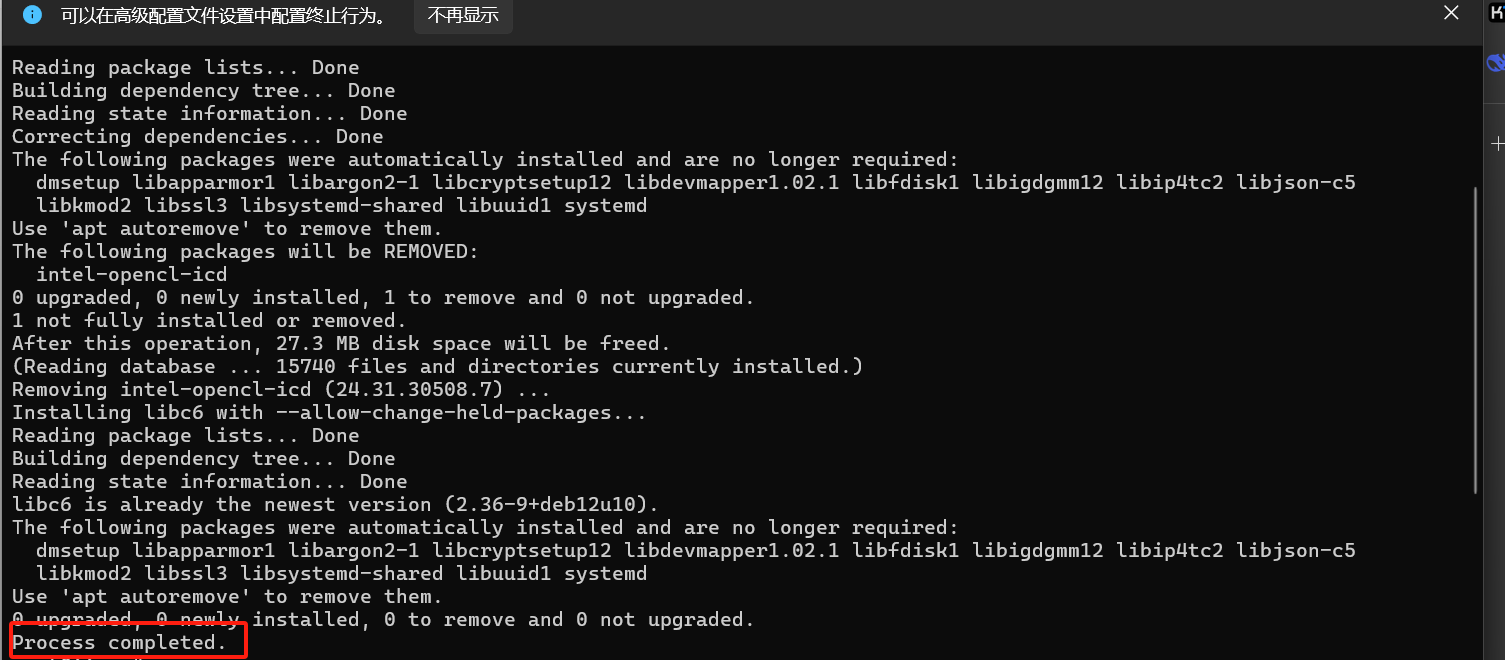Click the notification text about 高级配置文件设置

pos(223,16)
